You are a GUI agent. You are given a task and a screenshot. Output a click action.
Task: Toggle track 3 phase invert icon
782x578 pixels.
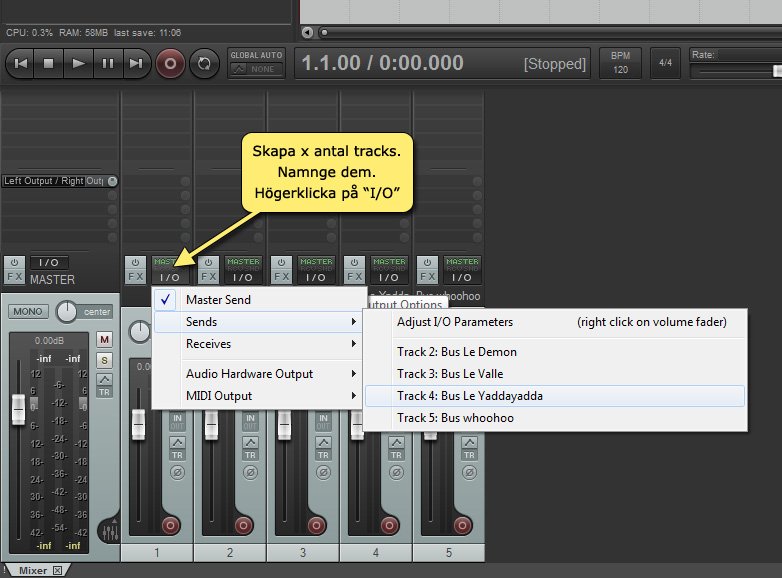click(x=323, y=472)
